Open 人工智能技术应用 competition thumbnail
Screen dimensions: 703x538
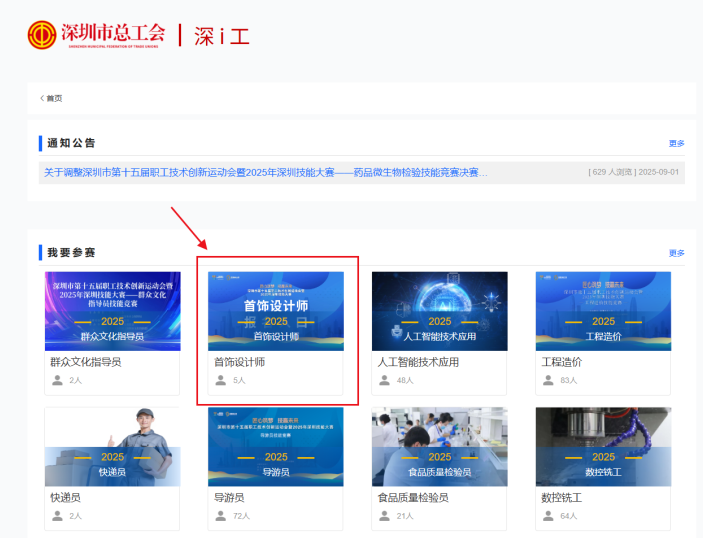tap(440, 311)
